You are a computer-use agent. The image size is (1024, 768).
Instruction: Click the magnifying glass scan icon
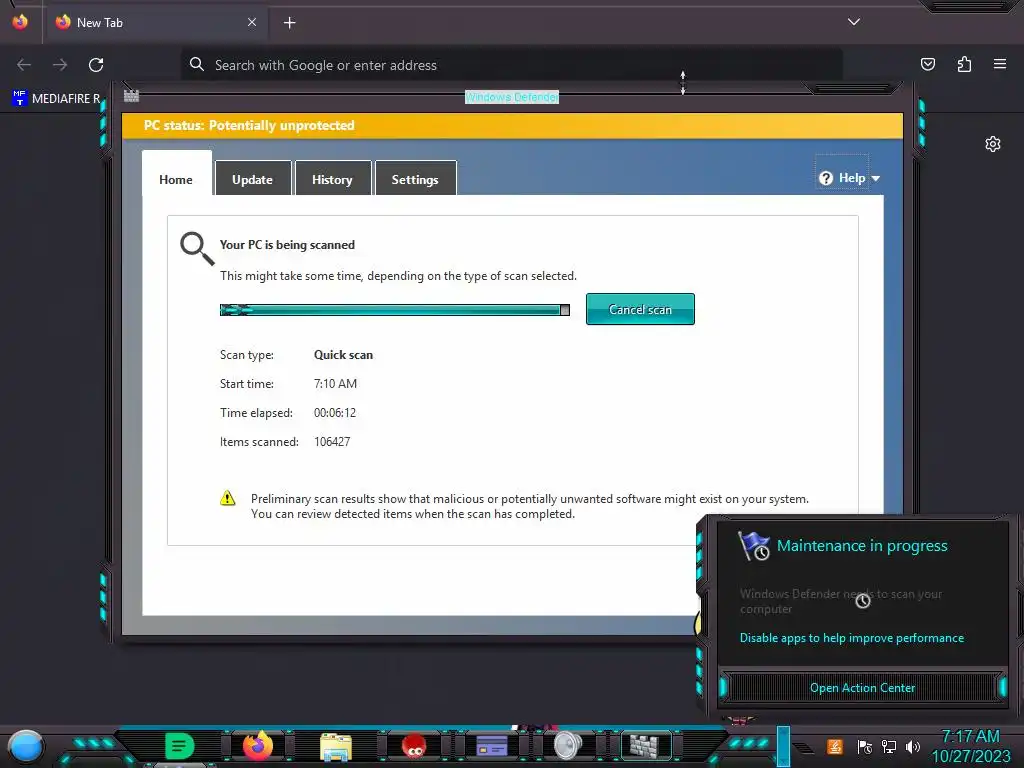pyautogui.click(x=197, y=248)
